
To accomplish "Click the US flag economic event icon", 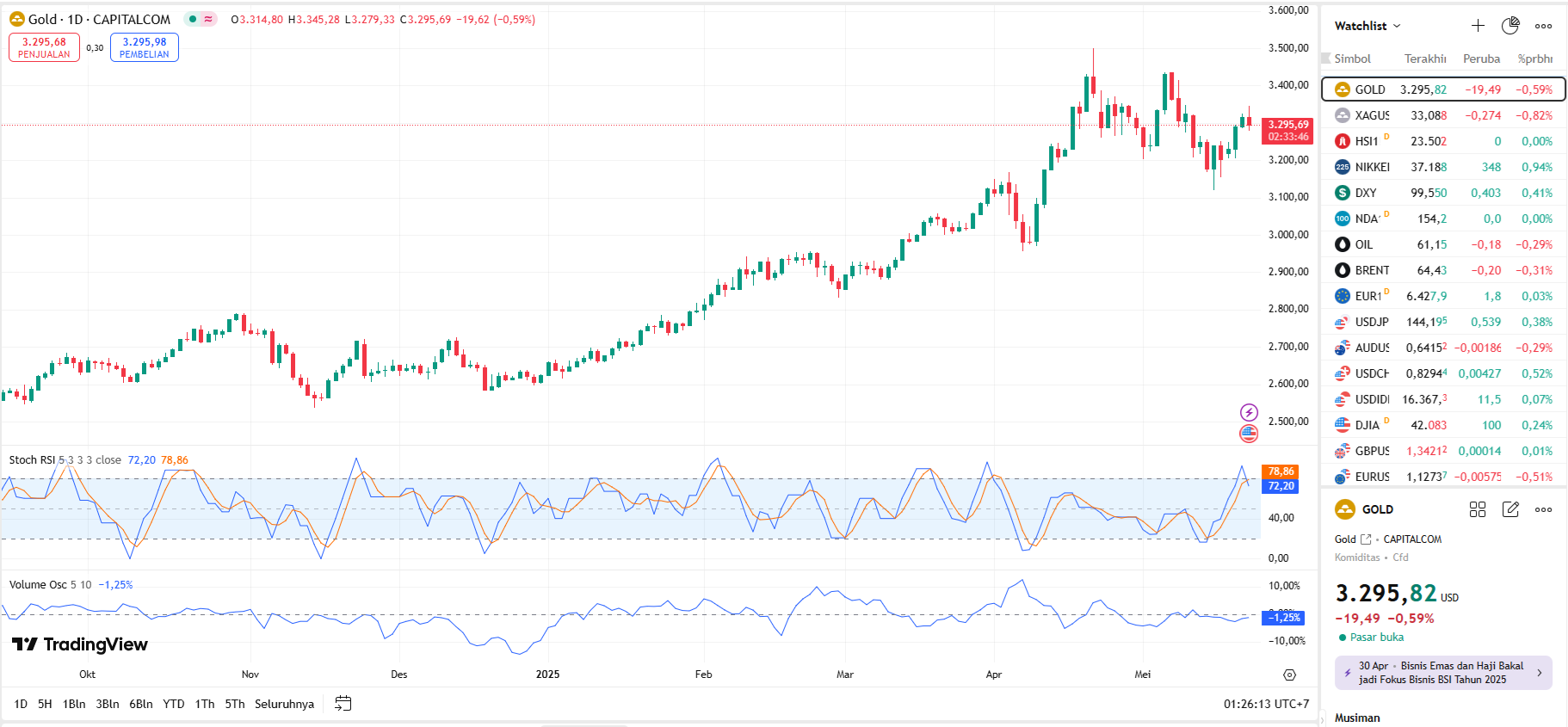I will pyautogui.click(x=1249, y=434).
